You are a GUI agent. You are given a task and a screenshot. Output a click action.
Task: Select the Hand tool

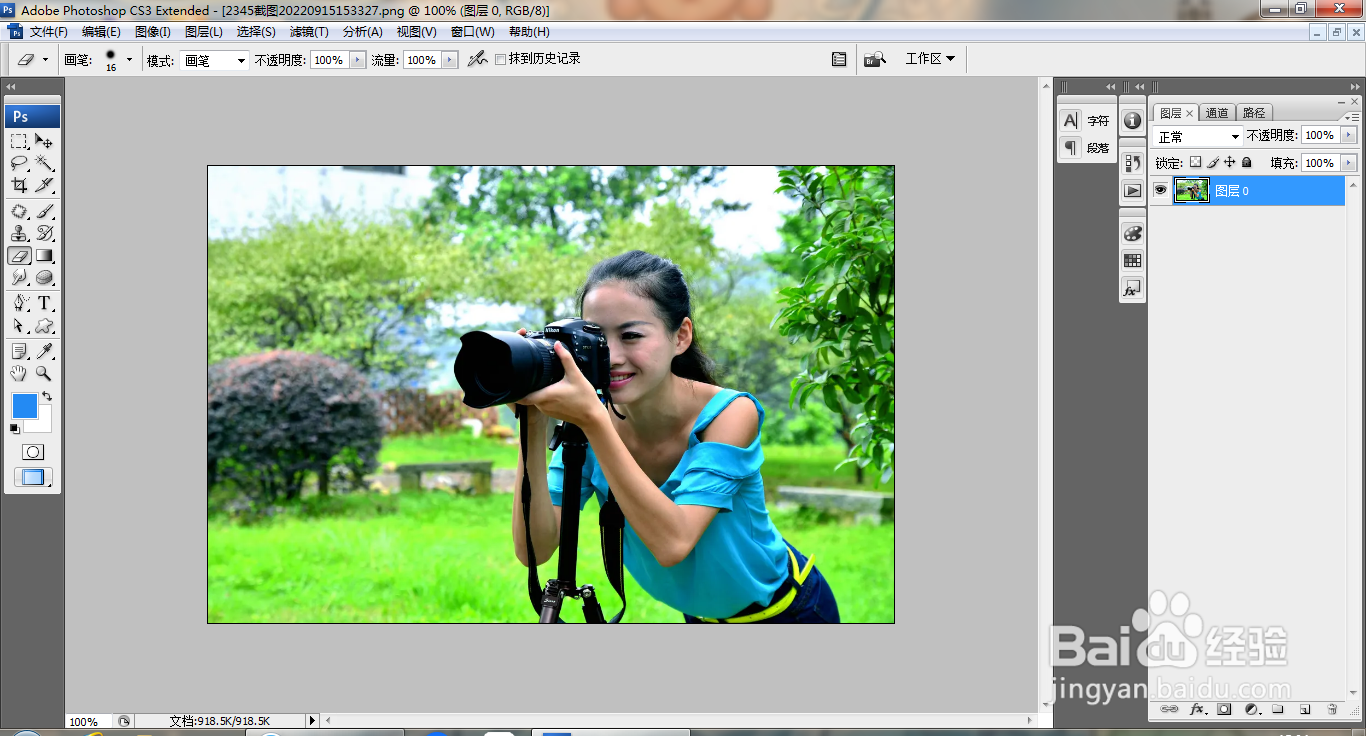[x=20, y=373]
